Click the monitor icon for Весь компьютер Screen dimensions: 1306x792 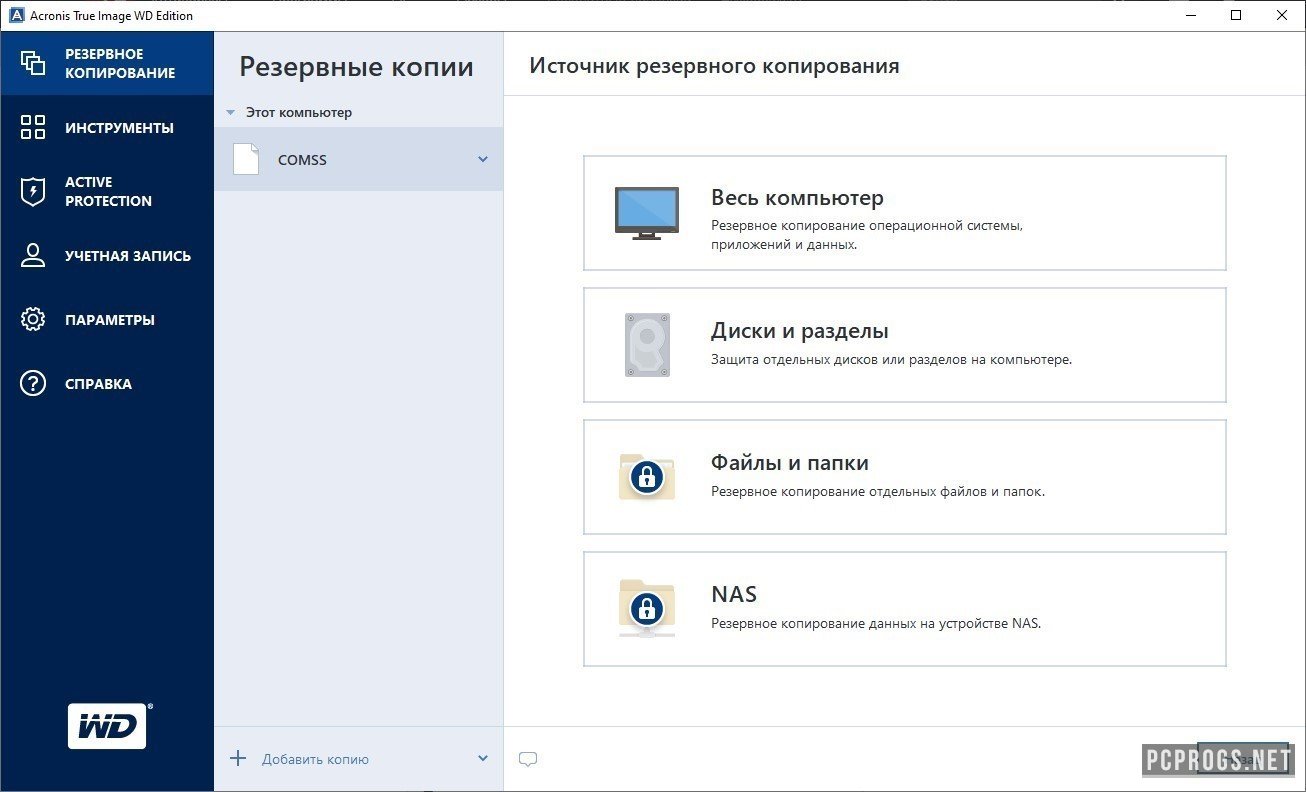(646, 213)
